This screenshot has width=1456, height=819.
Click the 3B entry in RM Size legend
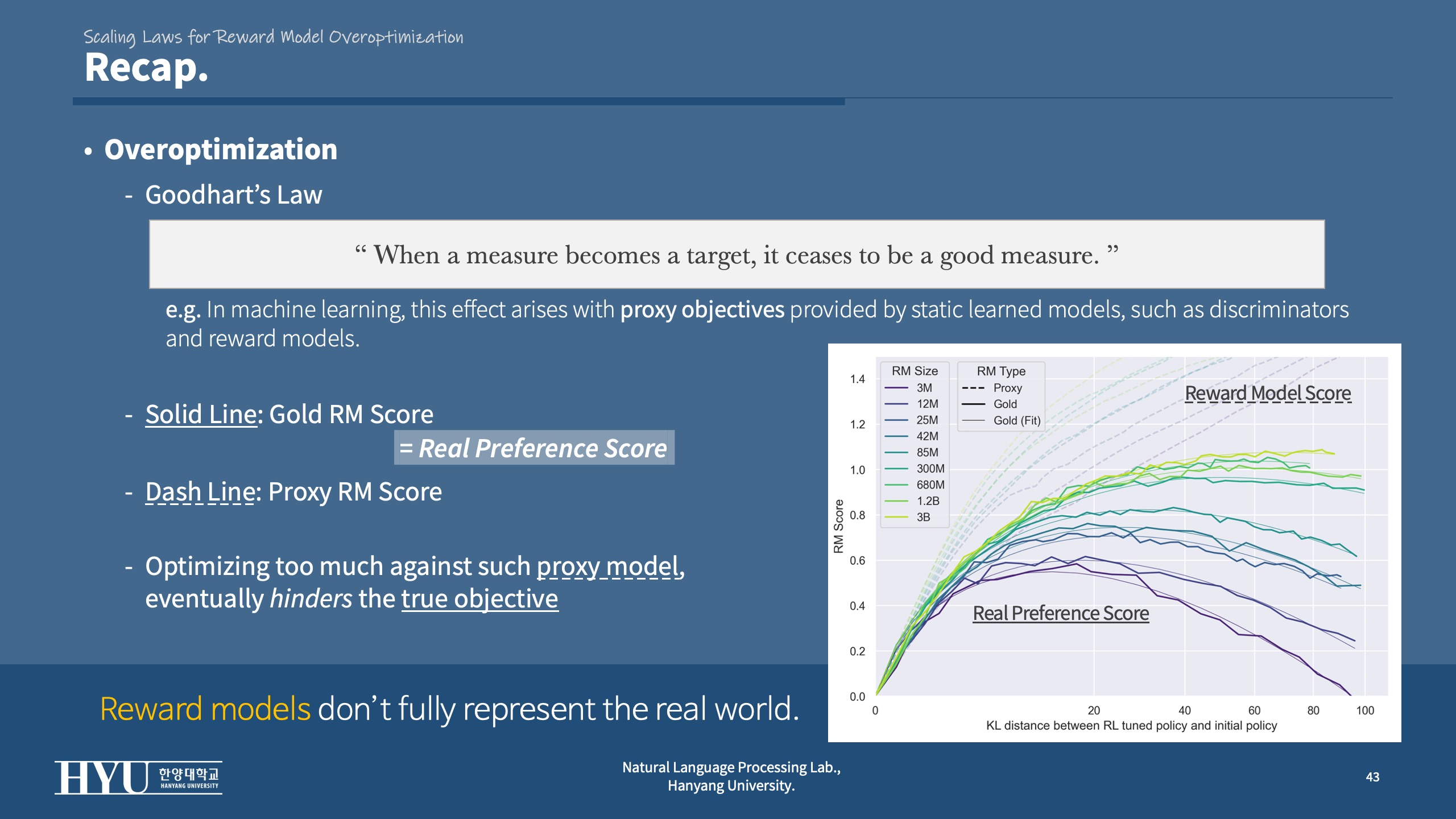click(923, 517)
